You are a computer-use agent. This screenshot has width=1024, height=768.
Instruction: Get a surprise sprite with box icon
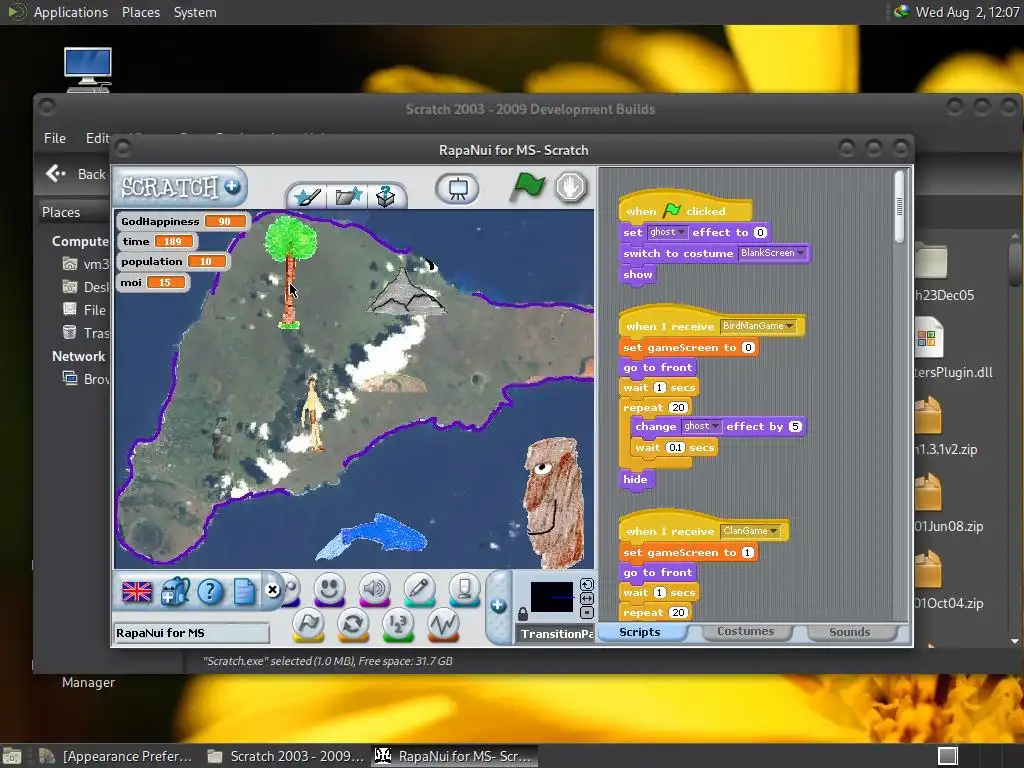pyautogui.click(x=385, y=196)
